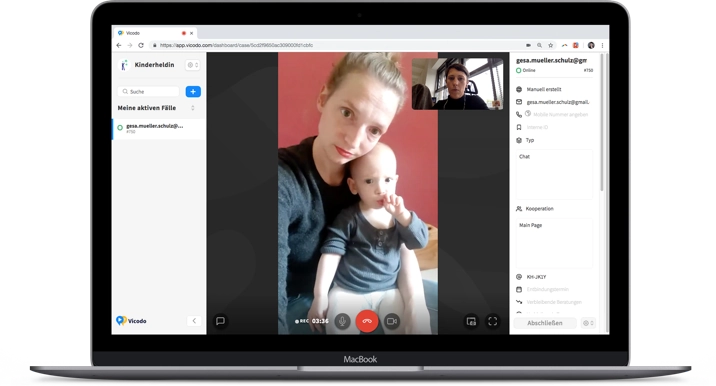Image resolution: width=716 pixels, height=386 pixels.
Task: Click the Vicodo logo link in sidebar
Action: click(x=131, y=321)
